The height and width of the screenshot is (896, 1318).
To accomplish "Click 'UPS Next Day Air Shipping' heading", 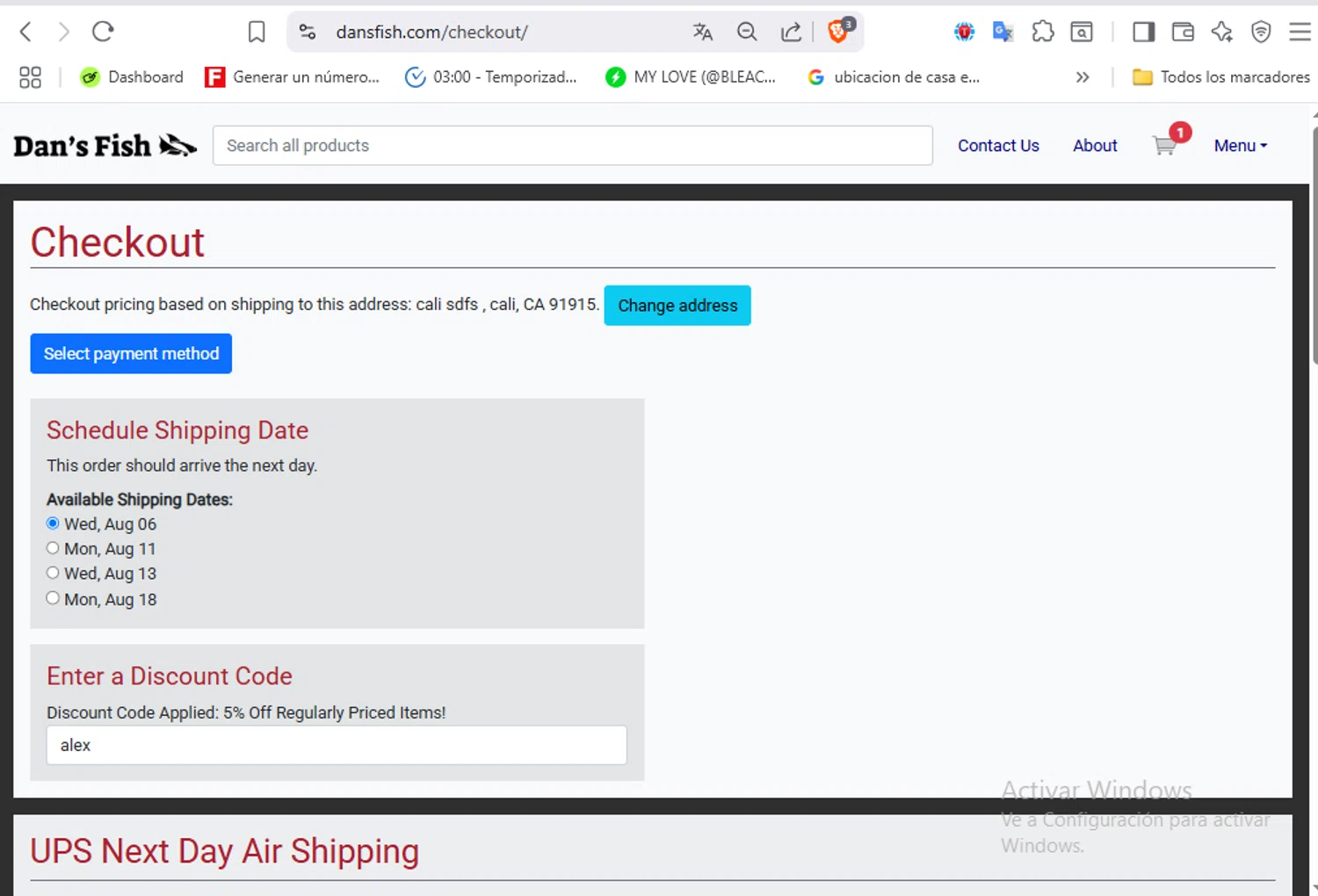I will [x=225, y=851].
